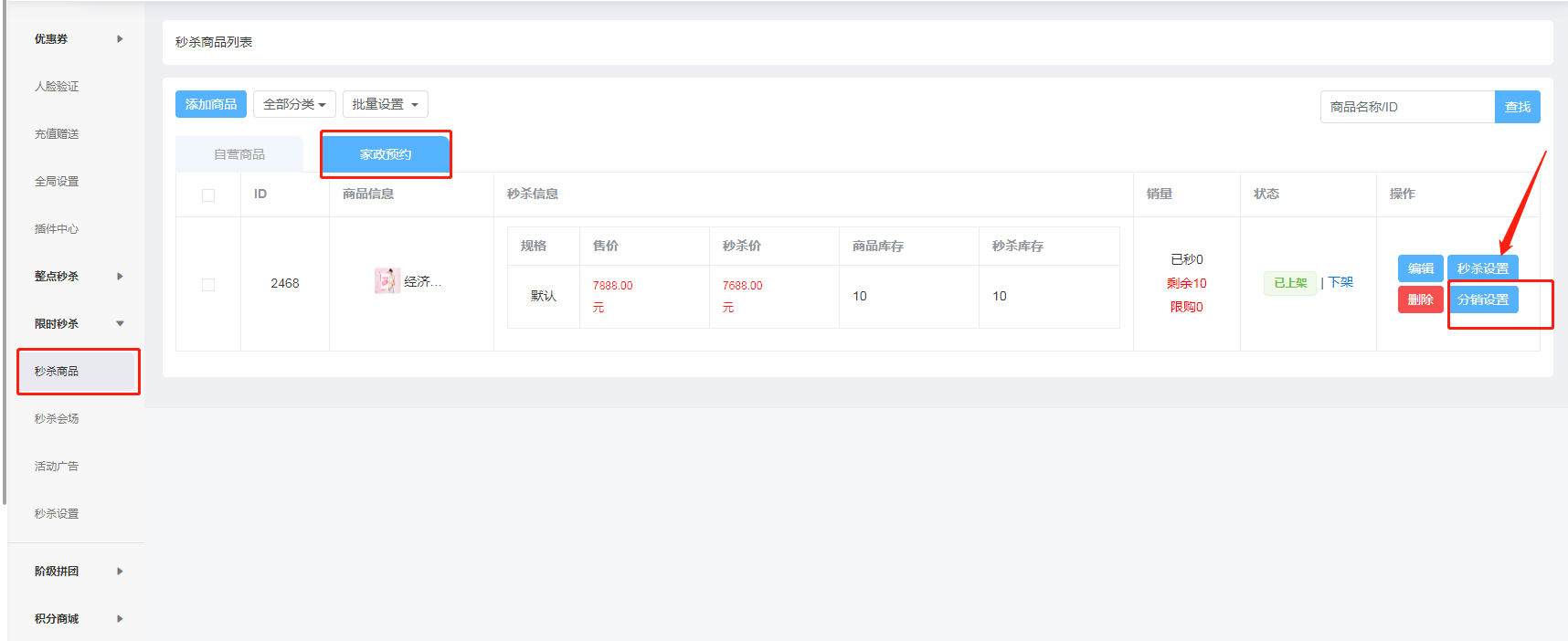Focus the 商品名称/ID search field
The height and width of the screenshot is (641, 1568).
click(x=1407, y=107)
